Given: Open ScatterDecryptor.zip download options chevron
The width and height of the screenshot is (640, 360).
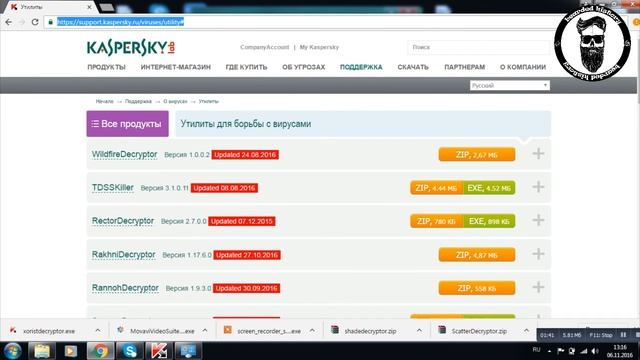Looking at the screenshot, I should tap(527, 331).
